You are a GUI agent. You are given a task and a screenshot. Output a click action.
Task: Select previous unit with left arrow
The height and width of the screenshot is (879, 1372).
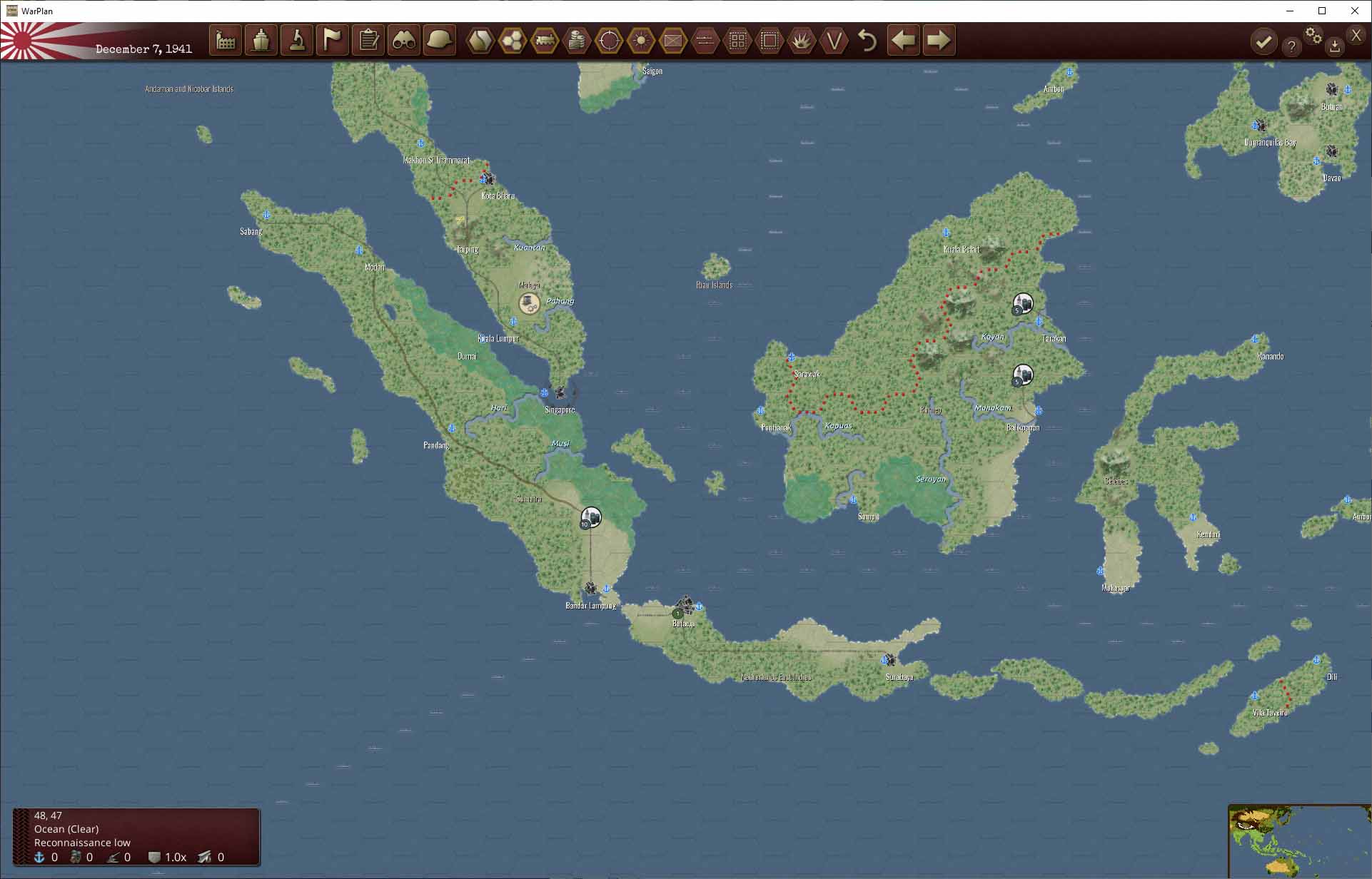click(904, 41)
